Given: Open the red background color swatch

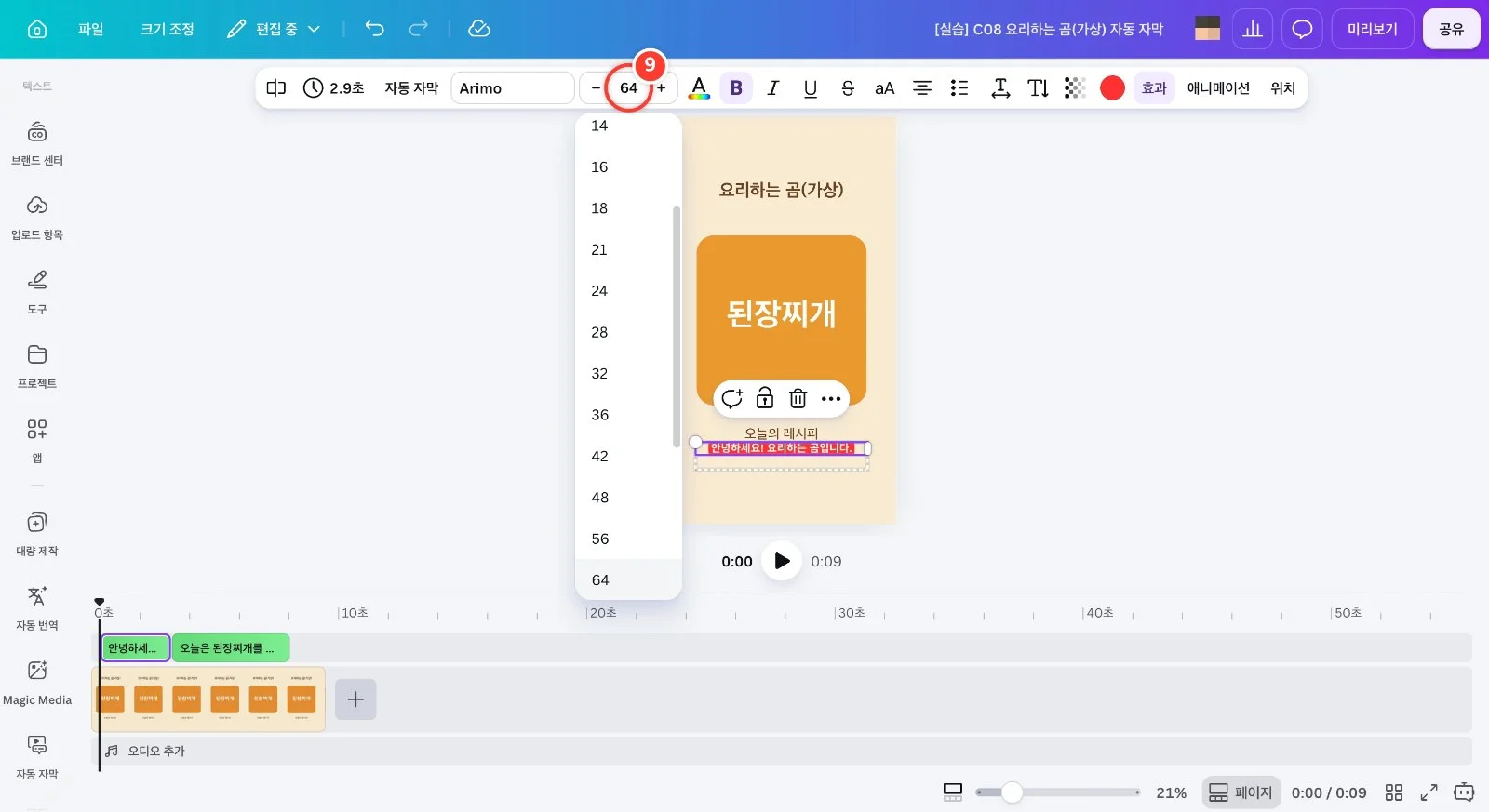Looking at the screenshot, I should pyautogui.click(x=1112, y=88).
